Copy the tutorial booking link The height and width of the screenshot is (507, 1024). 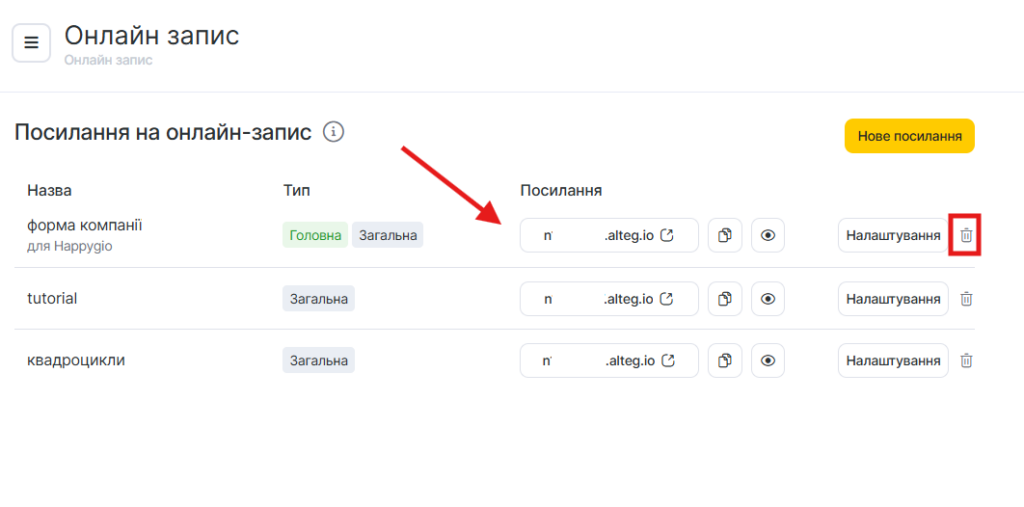pyautogui.click(x=725, y=299)
